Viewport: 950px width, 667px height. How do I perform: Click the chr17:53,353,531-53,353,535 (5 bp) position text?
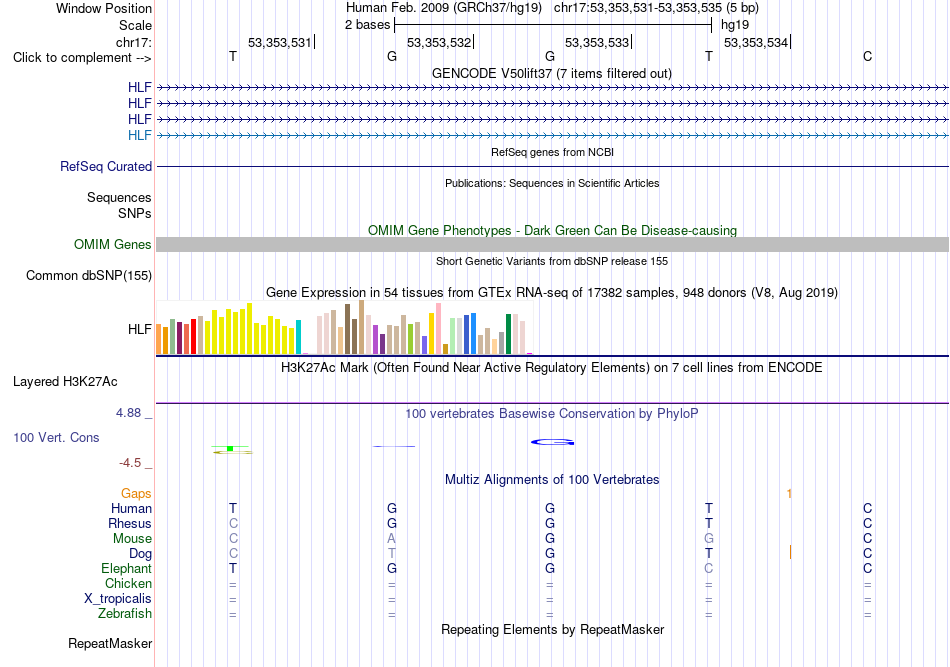pyautogui.click(x=656, y=8)
